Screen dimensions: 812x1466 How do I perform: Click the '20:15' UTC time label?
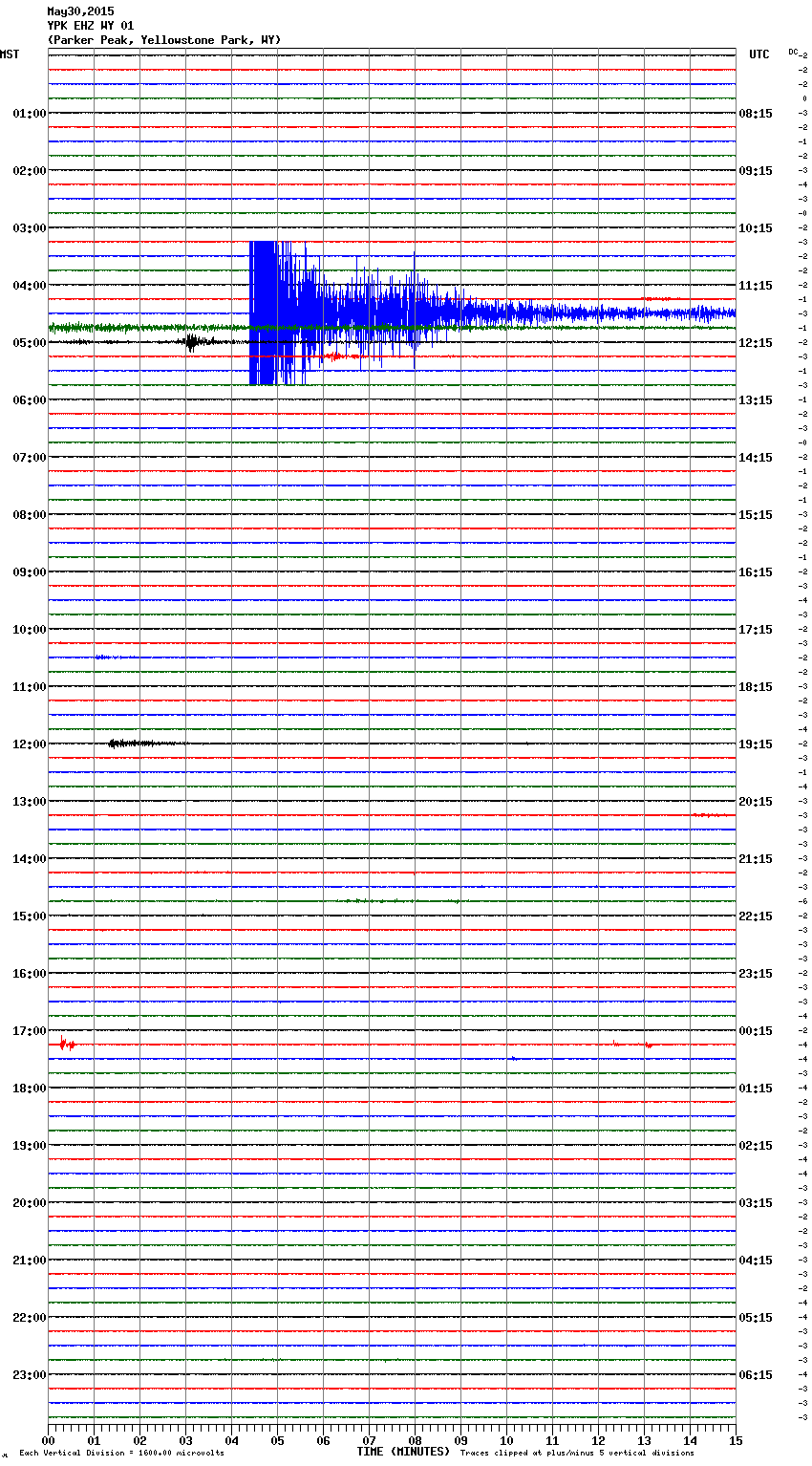click(x=756, y=801)
